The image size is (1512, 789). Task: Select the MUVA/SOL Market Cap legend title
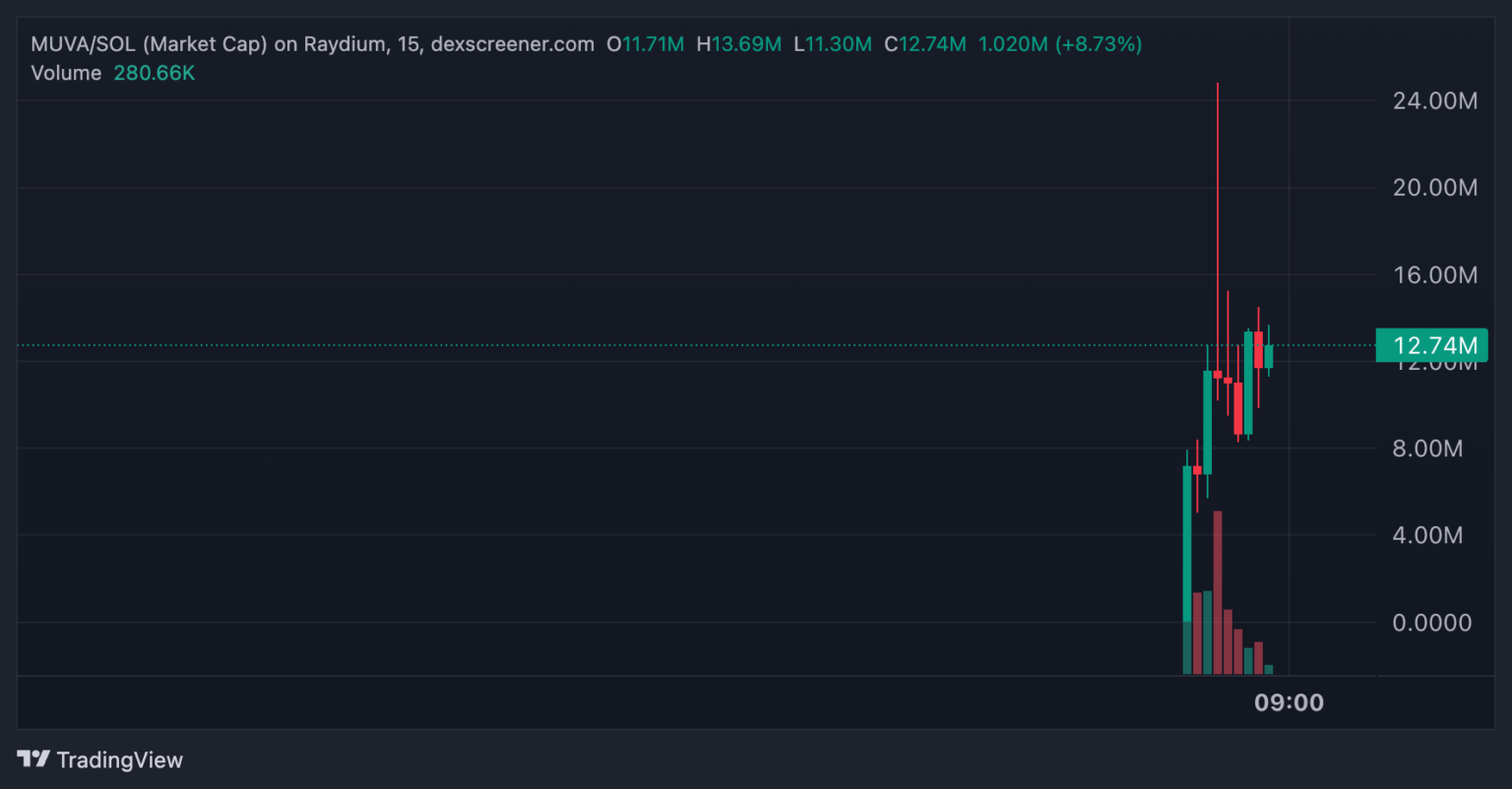[x=312, y=44]
